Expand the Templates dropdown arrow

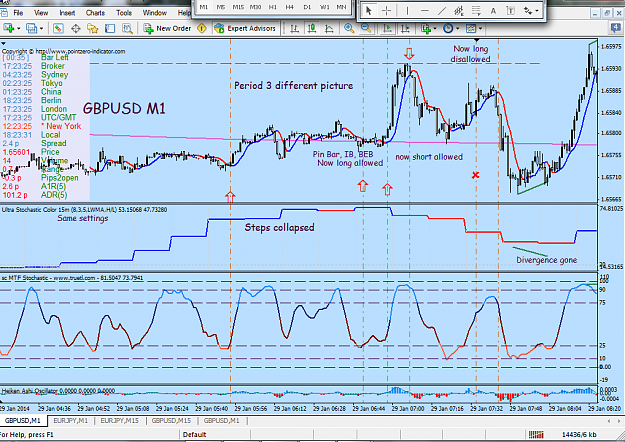pyautogui.click(x=480, y=29)
